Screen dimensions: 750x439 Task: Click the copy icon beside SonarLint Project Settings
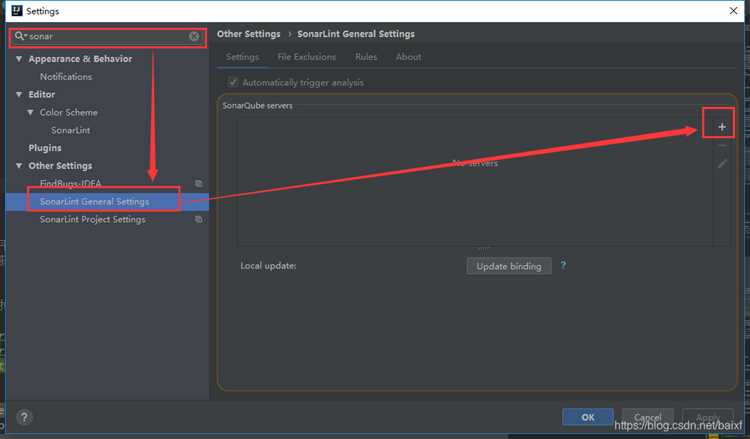coord(199,220)
